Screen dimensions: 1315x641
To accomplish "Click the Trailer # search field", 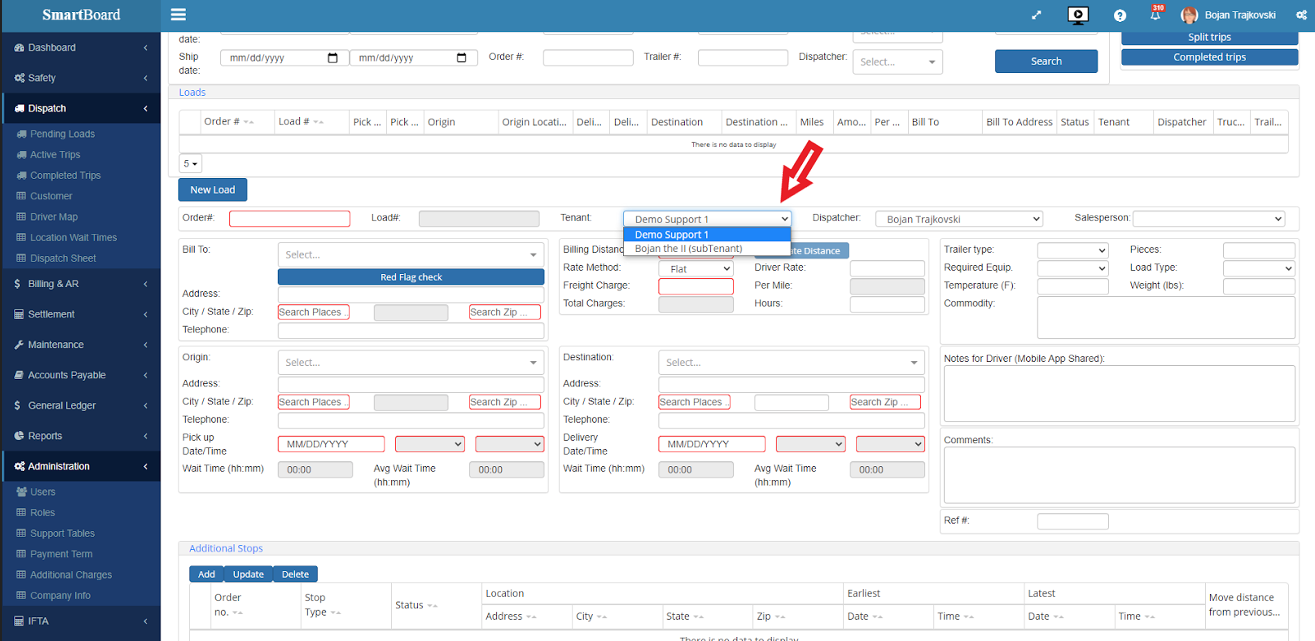I will click(743, 58).
